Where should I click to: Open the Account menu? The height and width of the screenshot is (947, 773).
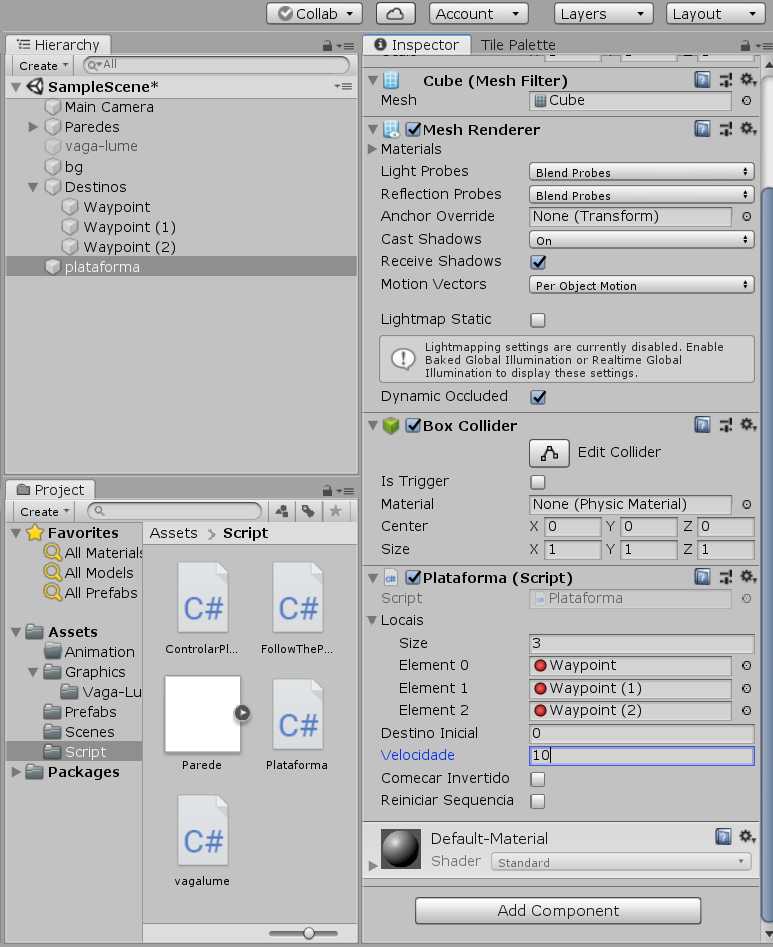[478, 13]
